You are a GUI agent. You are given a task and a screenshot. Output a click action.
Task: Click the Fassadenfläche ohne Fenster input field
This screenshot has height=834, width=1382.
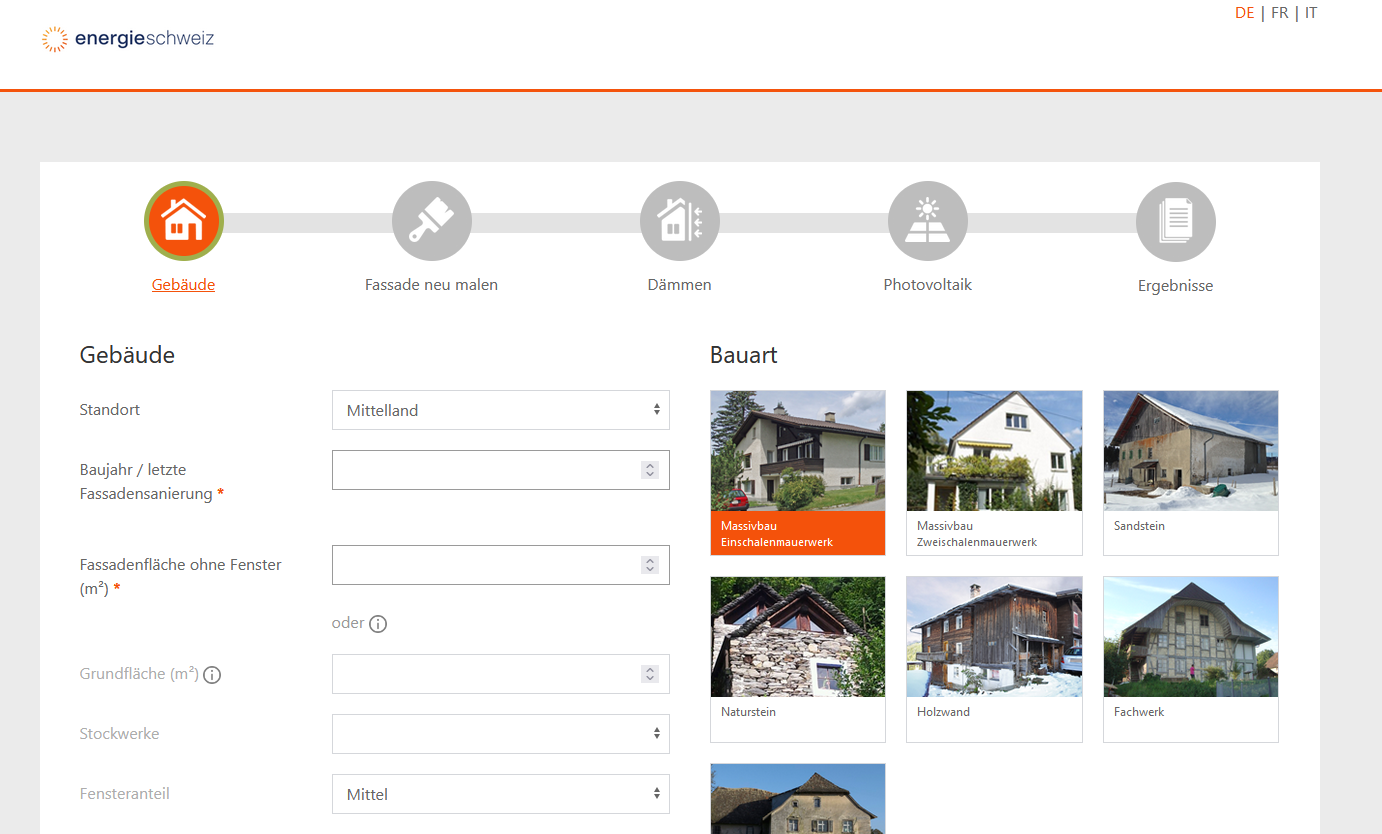501,565
